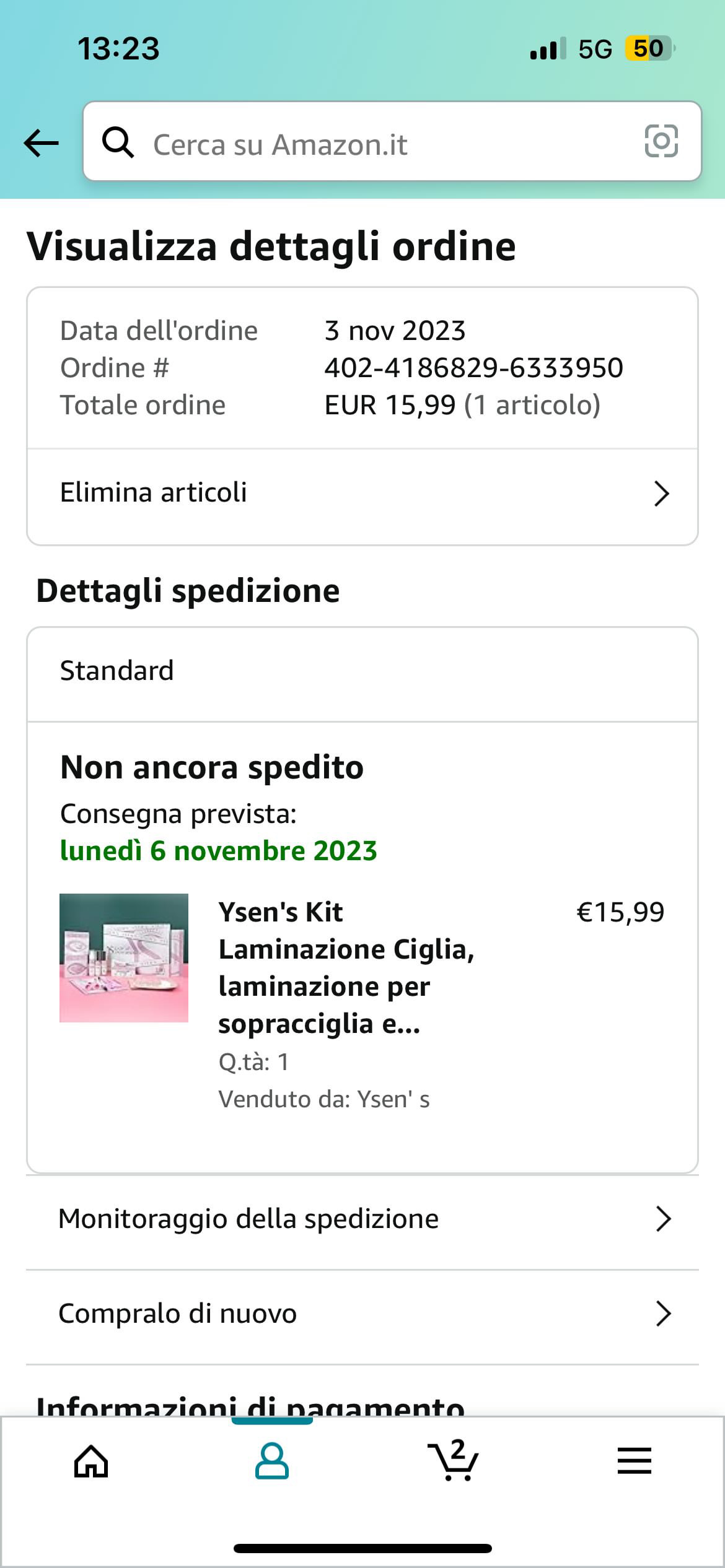
Task: Open the account profile tab icon
Action: tap(271, 1461)
